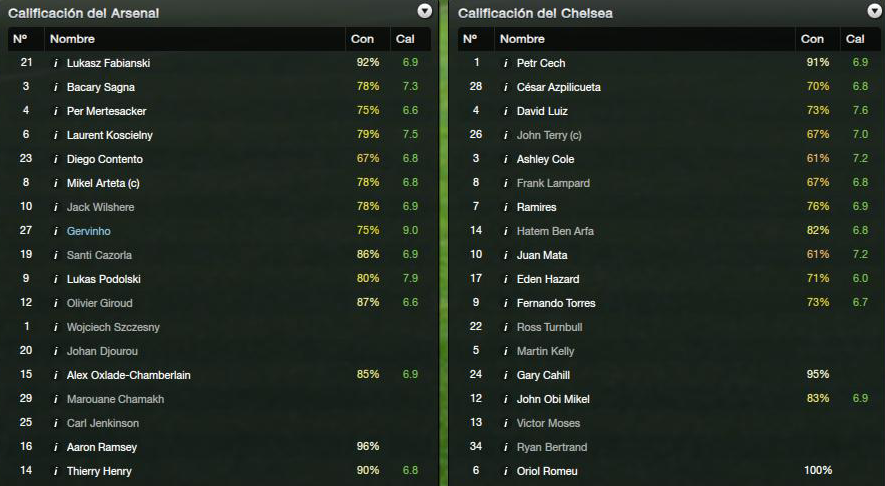Select Alex Oxlade-Chamberlain row
This screenshot has width=885, height=486.
pos(219,375)
